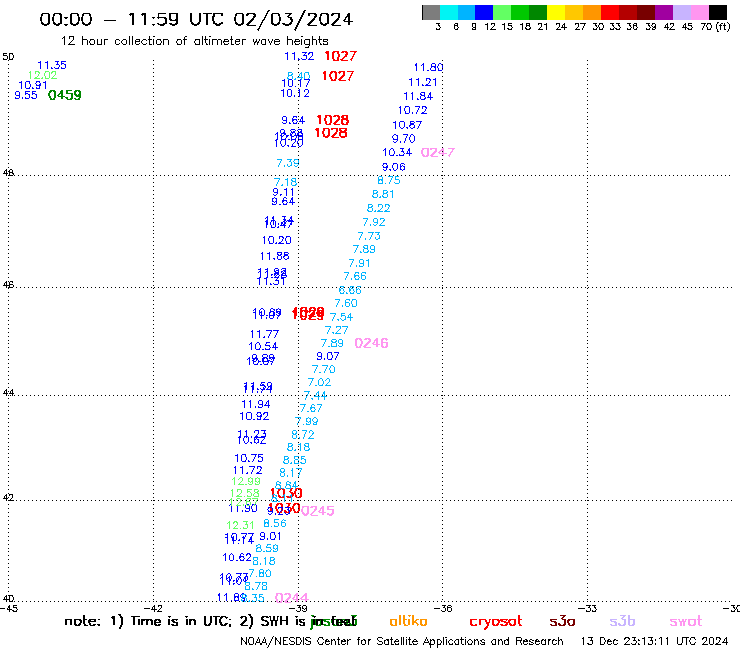Viewport: 740px width, 650px height.
Task: Click the black swatch at the scale's end
Action: 718,12
